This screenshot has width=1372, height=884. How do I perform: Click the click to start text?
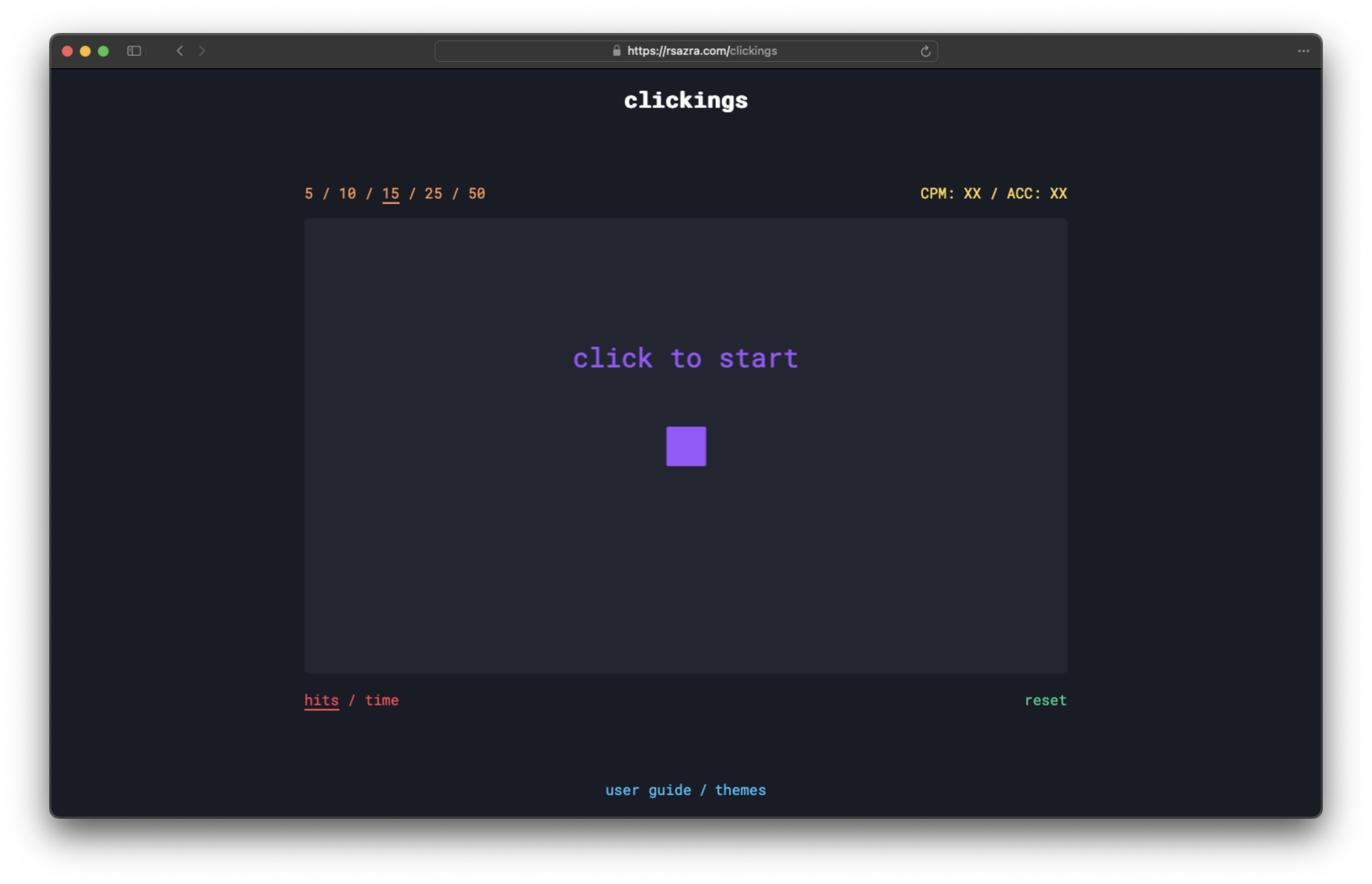click(686, 358)
